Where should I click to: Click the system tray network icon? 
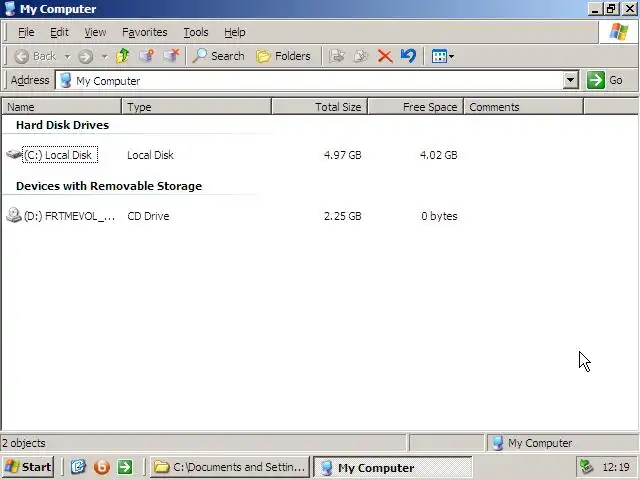coord(587,467)
